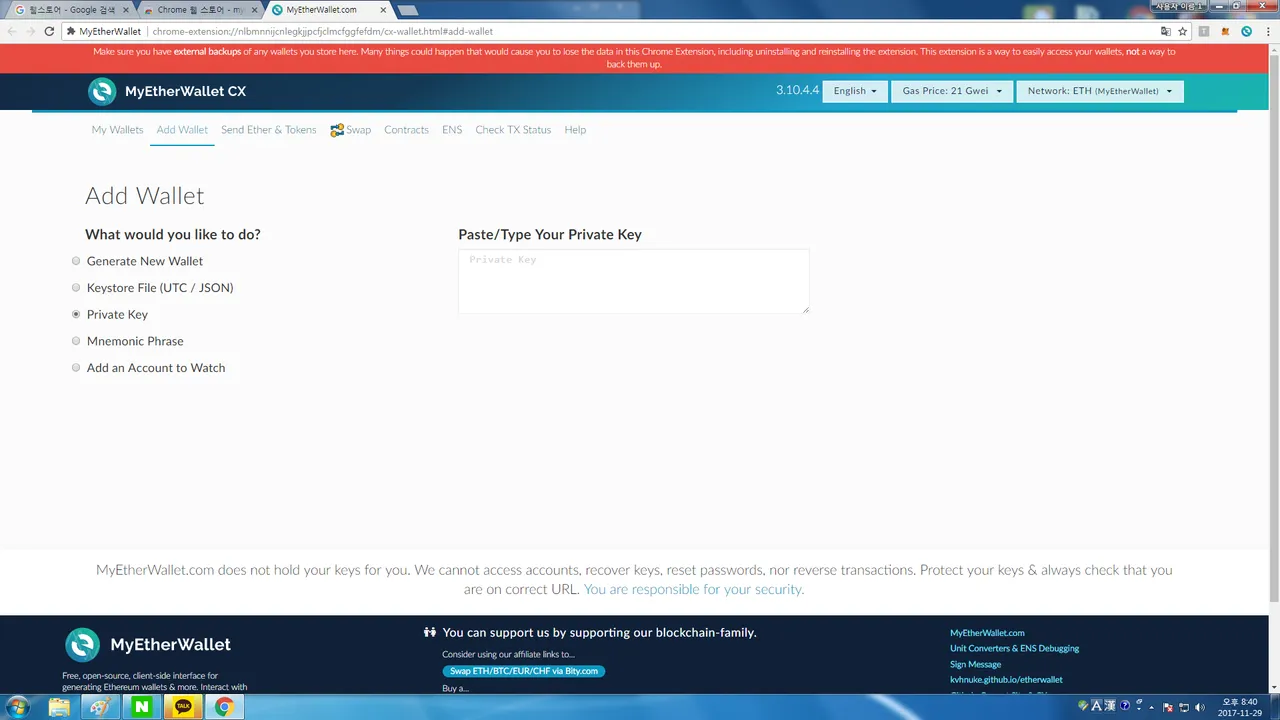Reload the page with the refresh icon
The width and height of the screenshot is (1280, 720).
coord(49,31)
